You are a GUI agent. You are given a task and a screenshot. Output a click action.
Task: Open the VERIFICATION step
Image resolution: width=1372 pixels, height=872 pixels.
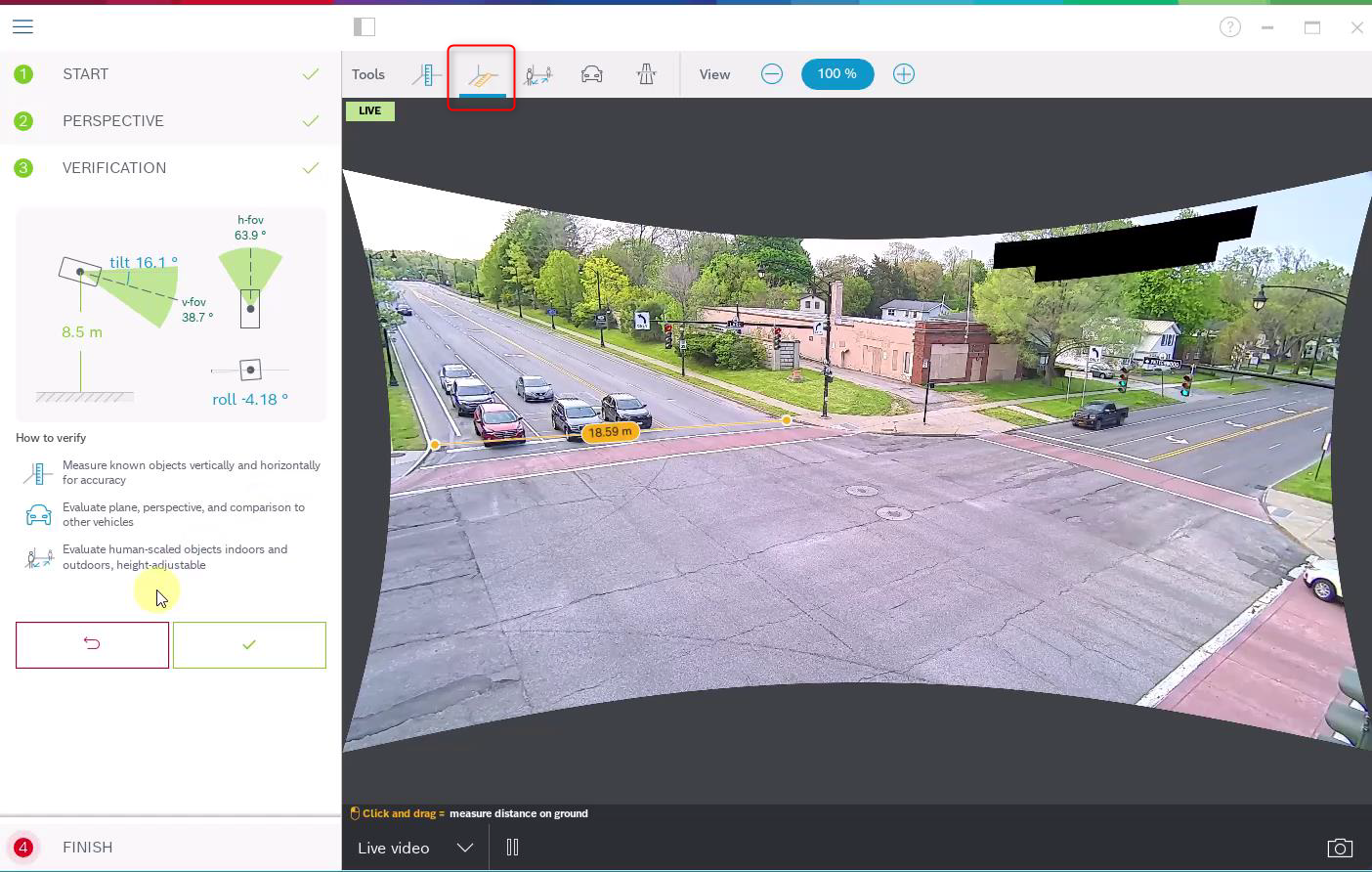pyautogui.click(x=114, y=168)
